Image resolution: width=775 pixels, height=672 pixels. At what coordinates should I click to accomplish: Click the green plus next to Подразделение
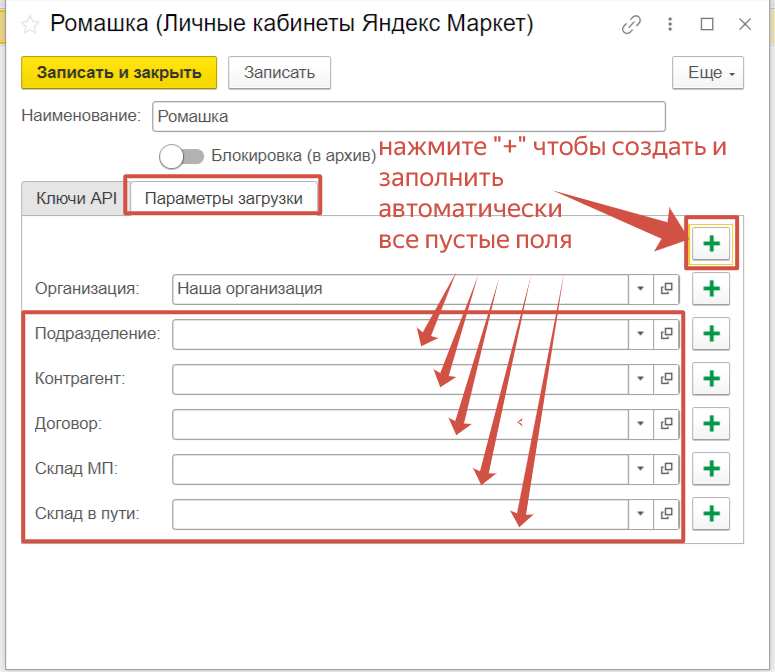click(711, 334)
